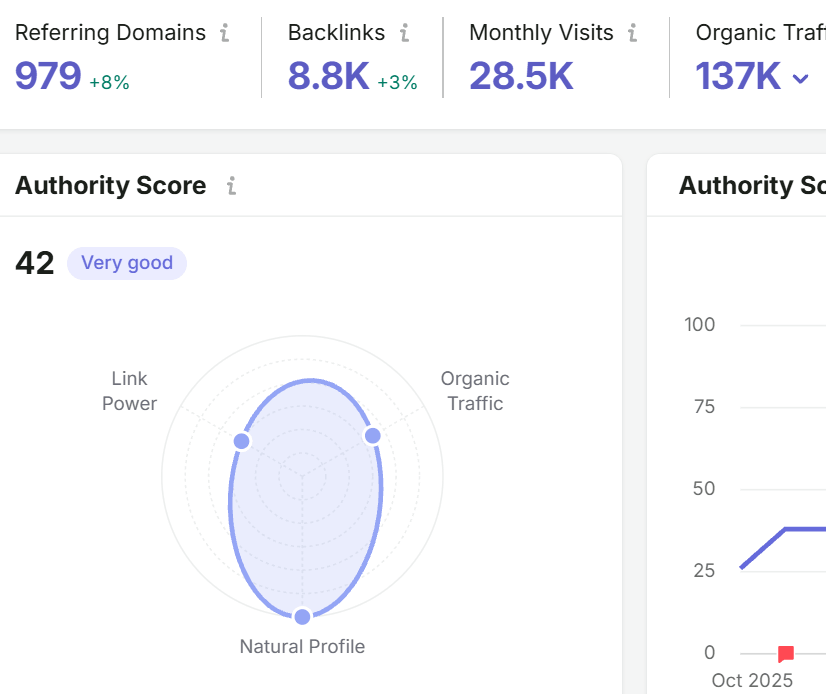Click the 100 y-axis label
This screenshot has width=826, height=694.
(x=700, y=325)
